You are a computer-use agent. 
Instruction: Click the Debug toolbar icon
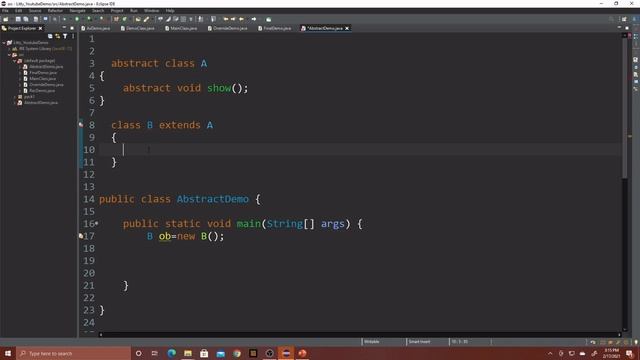tap(64, 19)
